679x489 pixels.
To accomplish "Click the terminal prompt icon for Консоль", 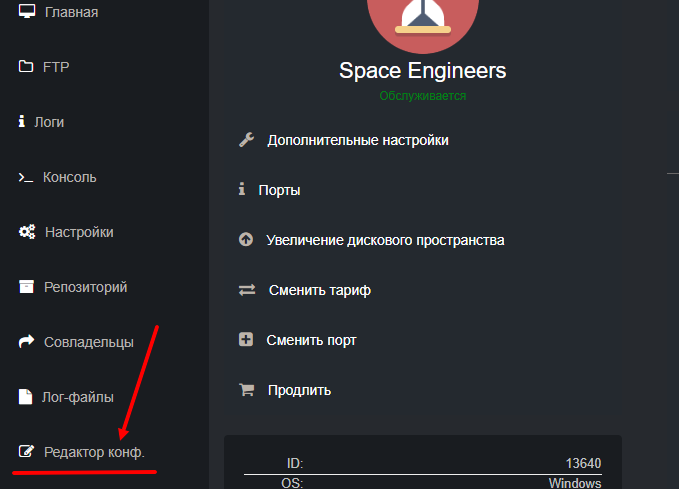I will click(26, 177).
